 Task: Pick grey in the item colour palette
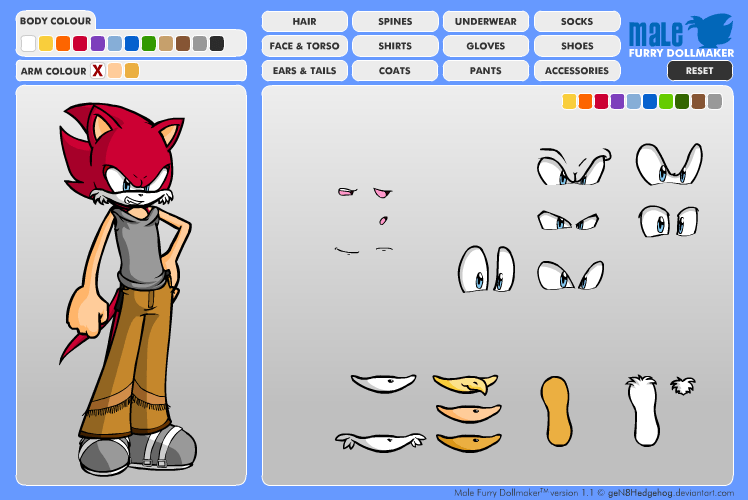point(715,102)
